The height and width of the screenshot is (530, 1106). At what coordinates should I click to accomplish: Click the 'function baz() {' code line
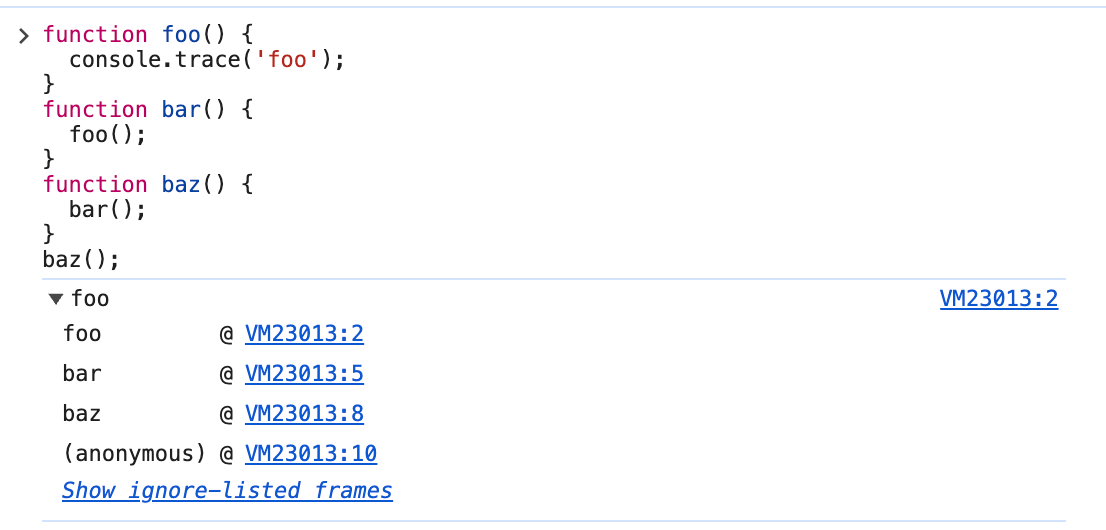click(148, 185)
